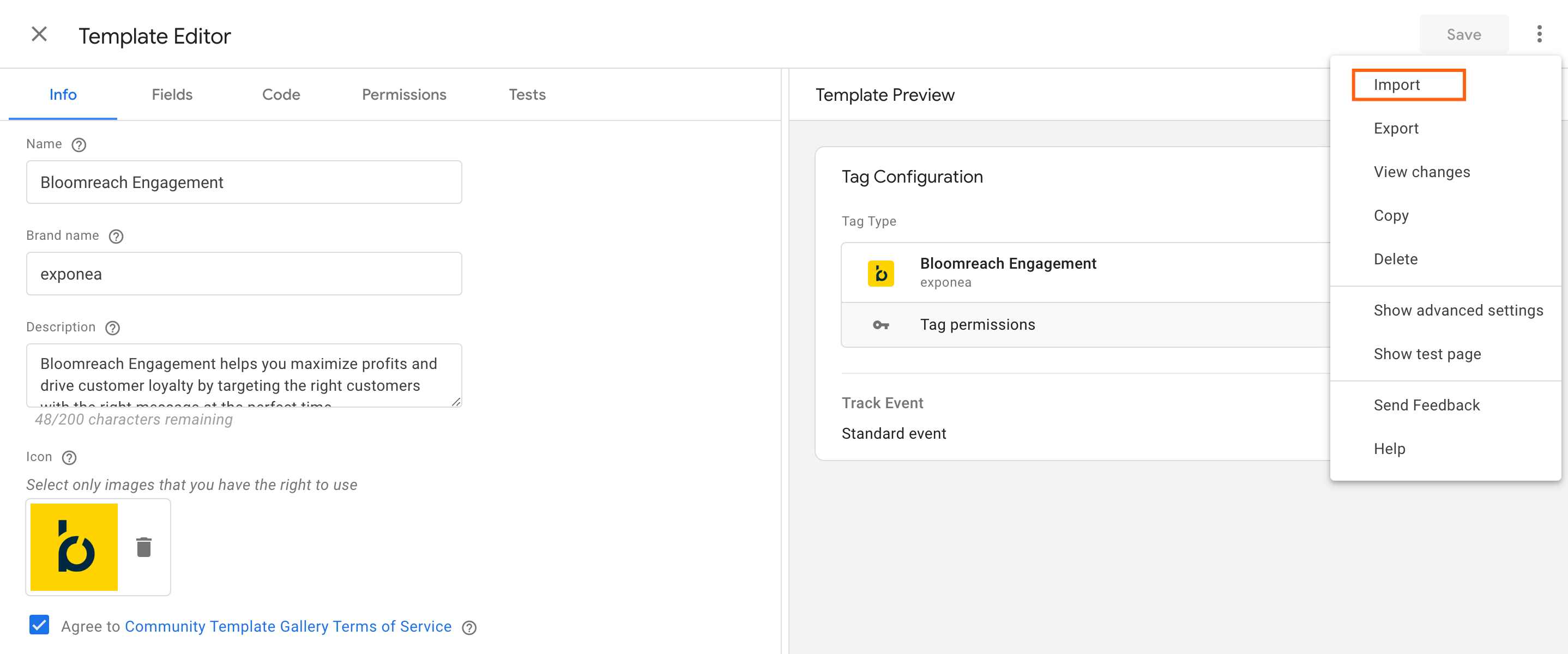This screenshot has height=654, width=1568.
Task: Click the Description text area
Action: (244, 376)
